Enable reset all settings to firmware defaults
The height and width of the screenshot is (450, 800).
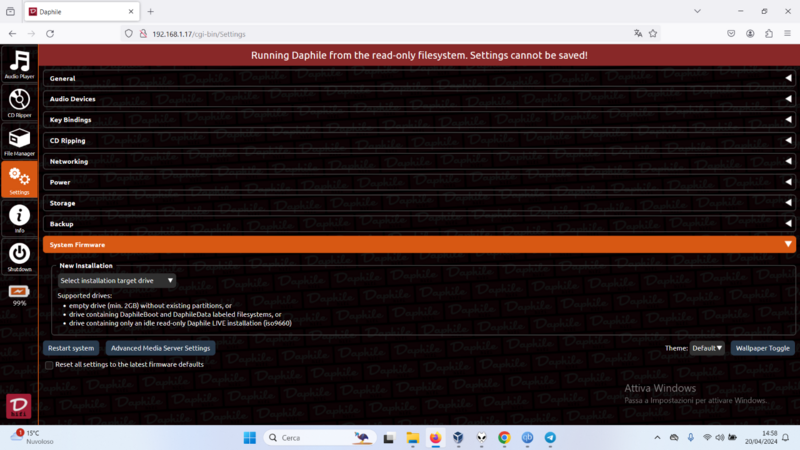click(x=49, y=365)
